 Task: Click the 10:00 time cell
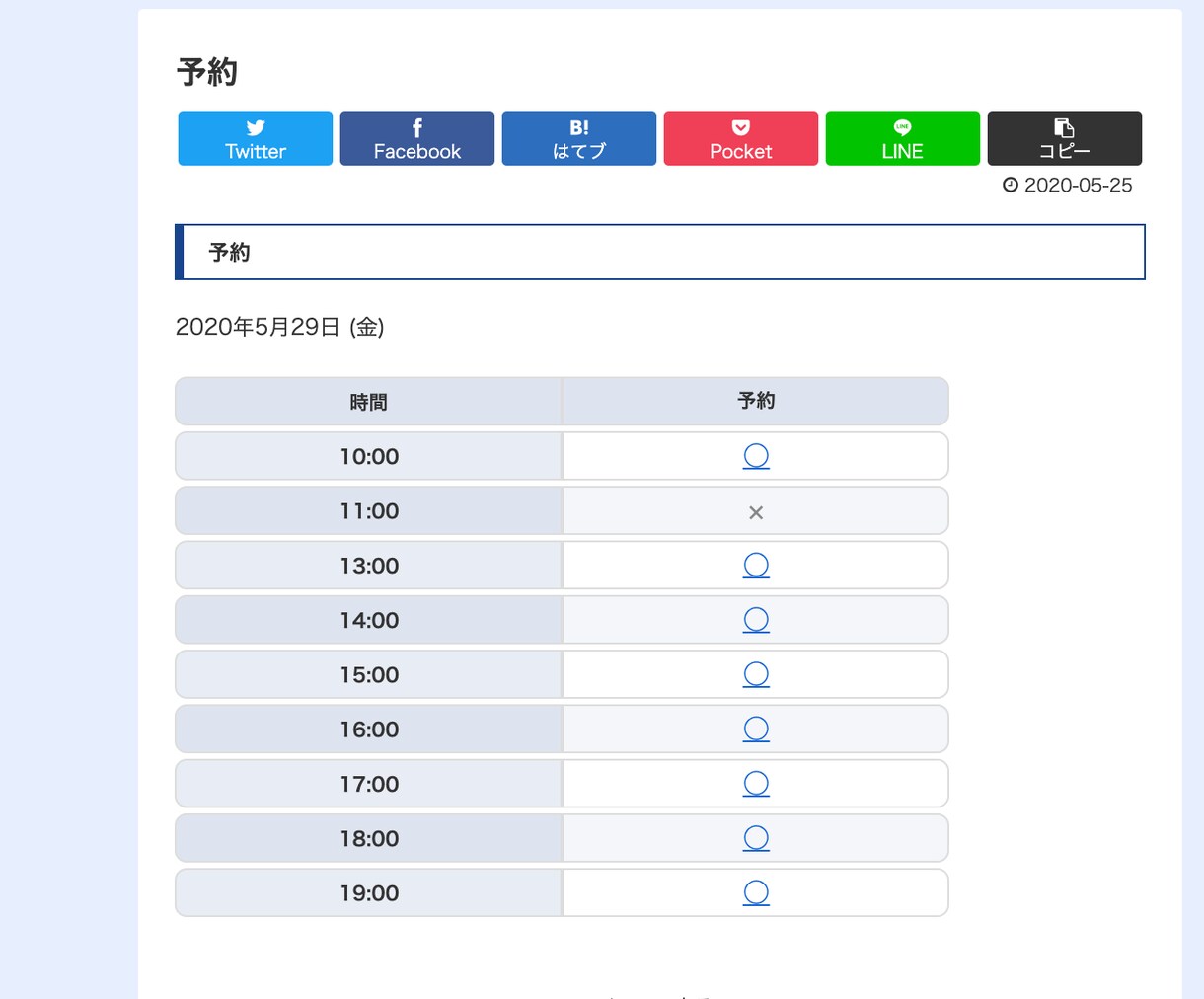[x=369, y=456]
